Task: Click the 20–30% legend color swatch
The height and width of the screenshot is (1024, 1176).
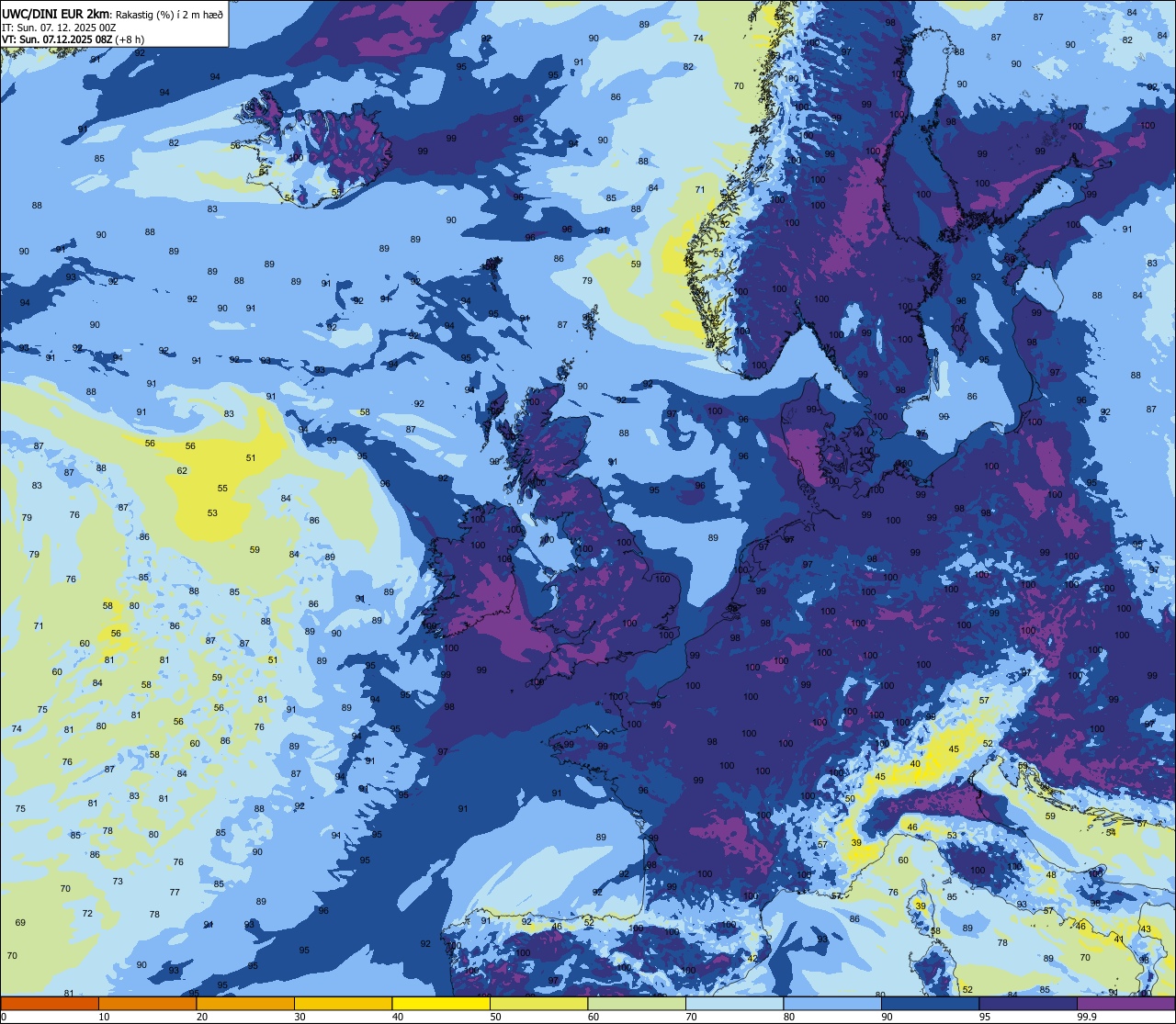Action: click(245, 1003)
